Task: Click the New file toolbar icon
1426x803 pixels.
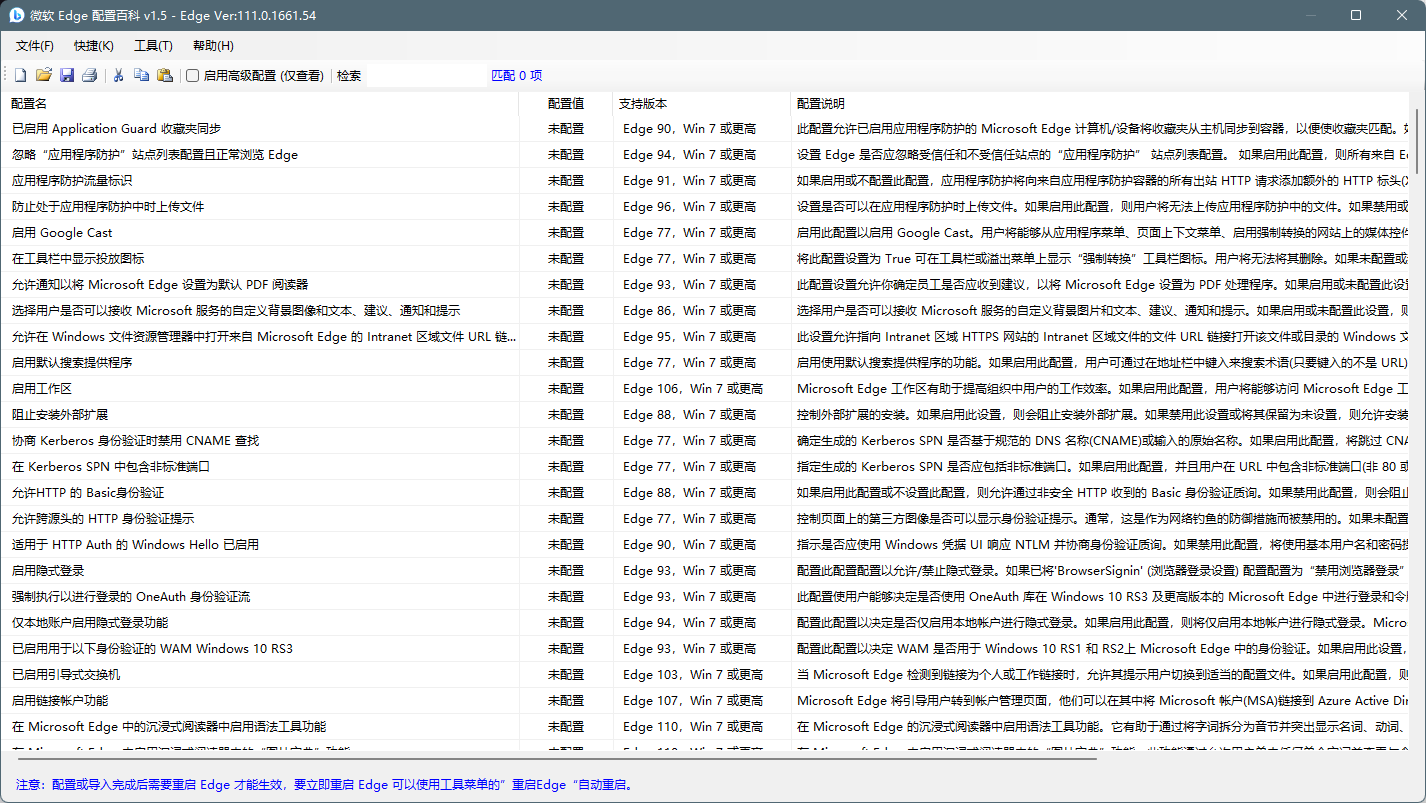Action: 20,75
